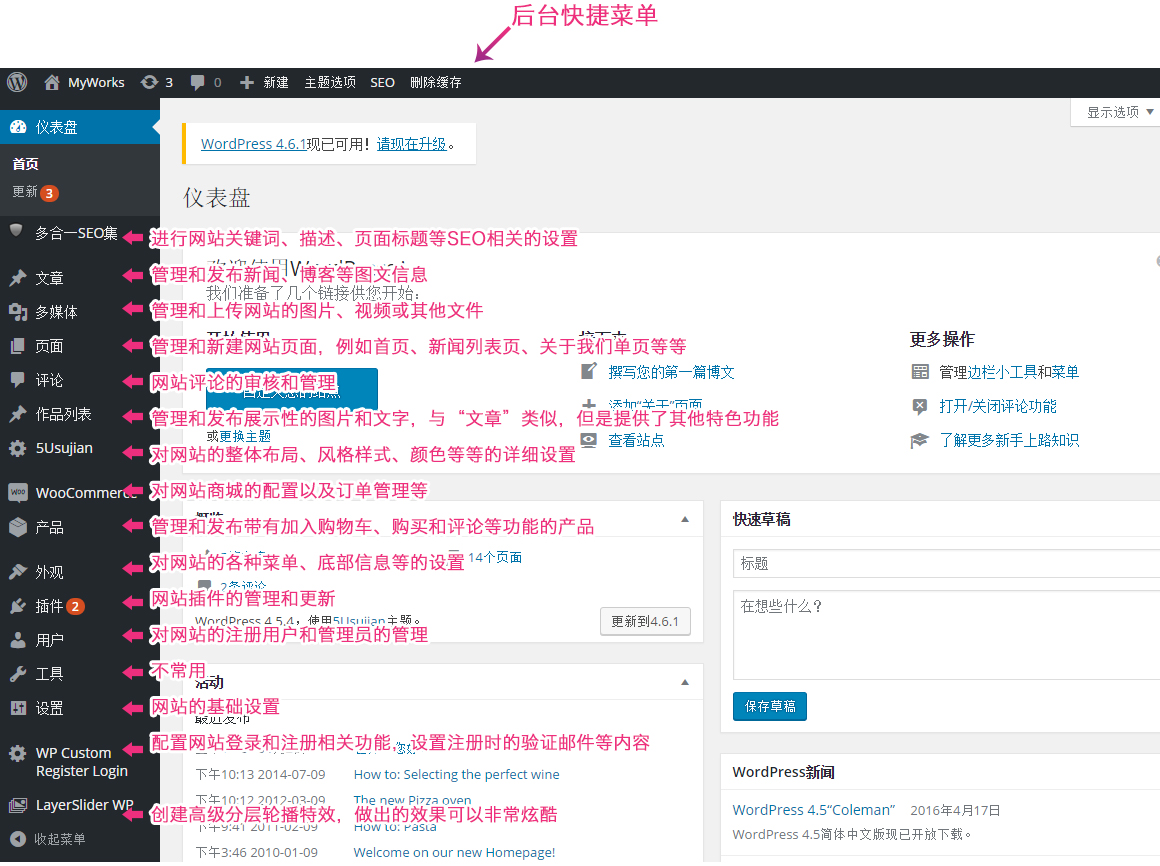Open WordPress 4.5"Coleman" news link
The height and width of the screenshot is (866, 1160).
click(814, 810)
